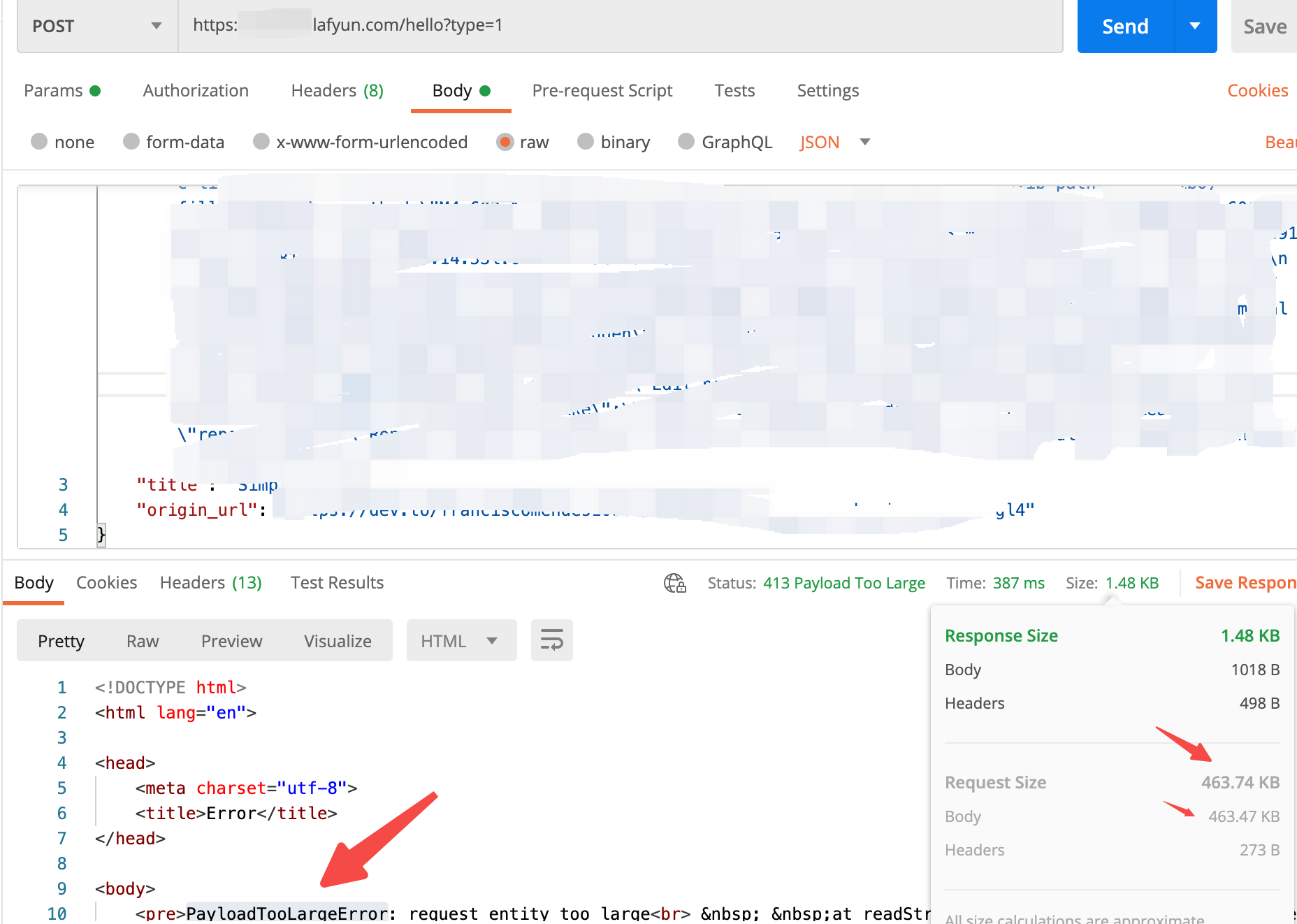Open the response Headers (13) tab
Screen dimensions: 1297x924
[211, 583]
